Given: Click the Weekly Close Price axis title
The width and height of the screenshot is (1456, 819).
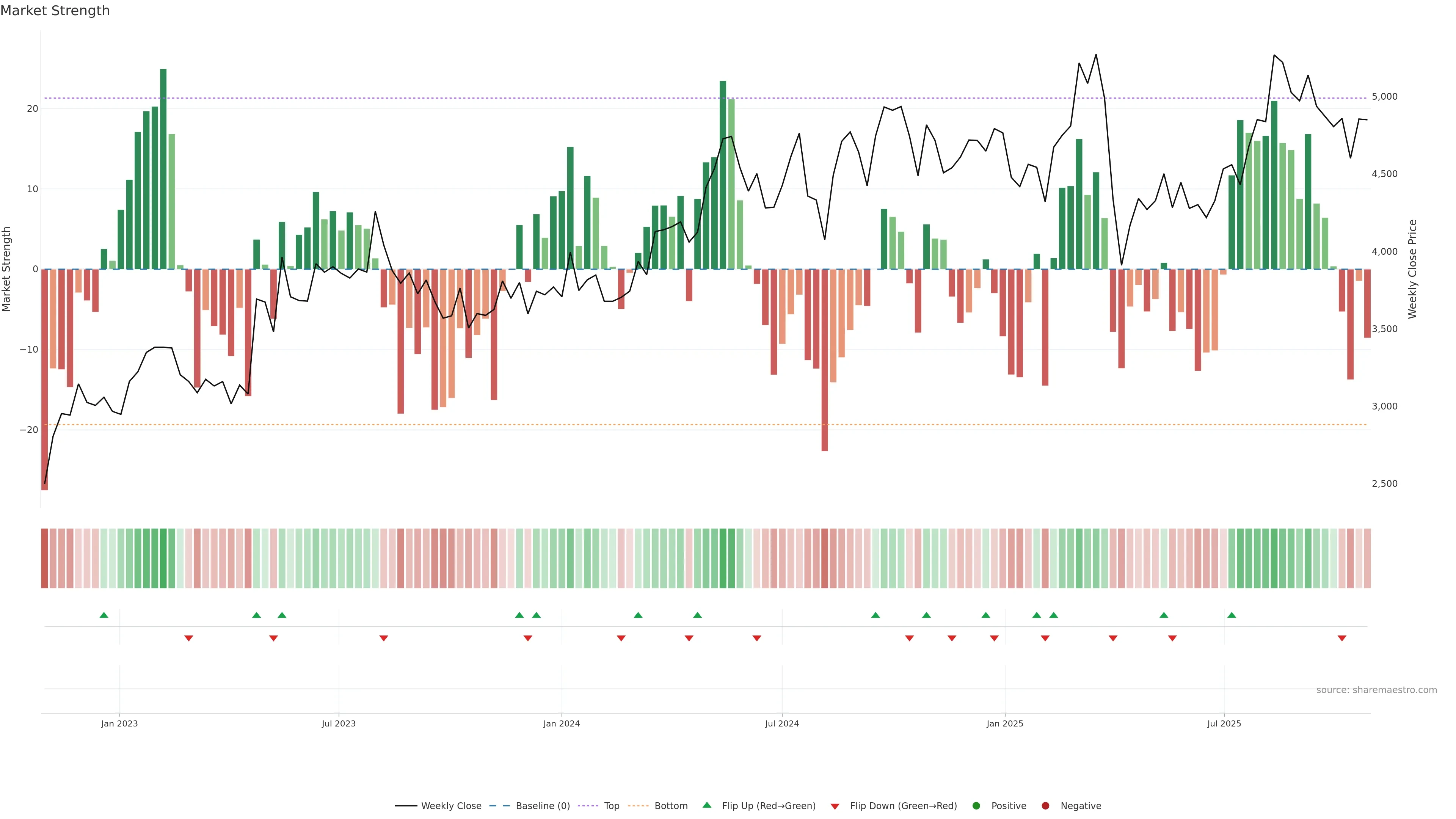Looking at the screenshot, I should coord(1412,269).
